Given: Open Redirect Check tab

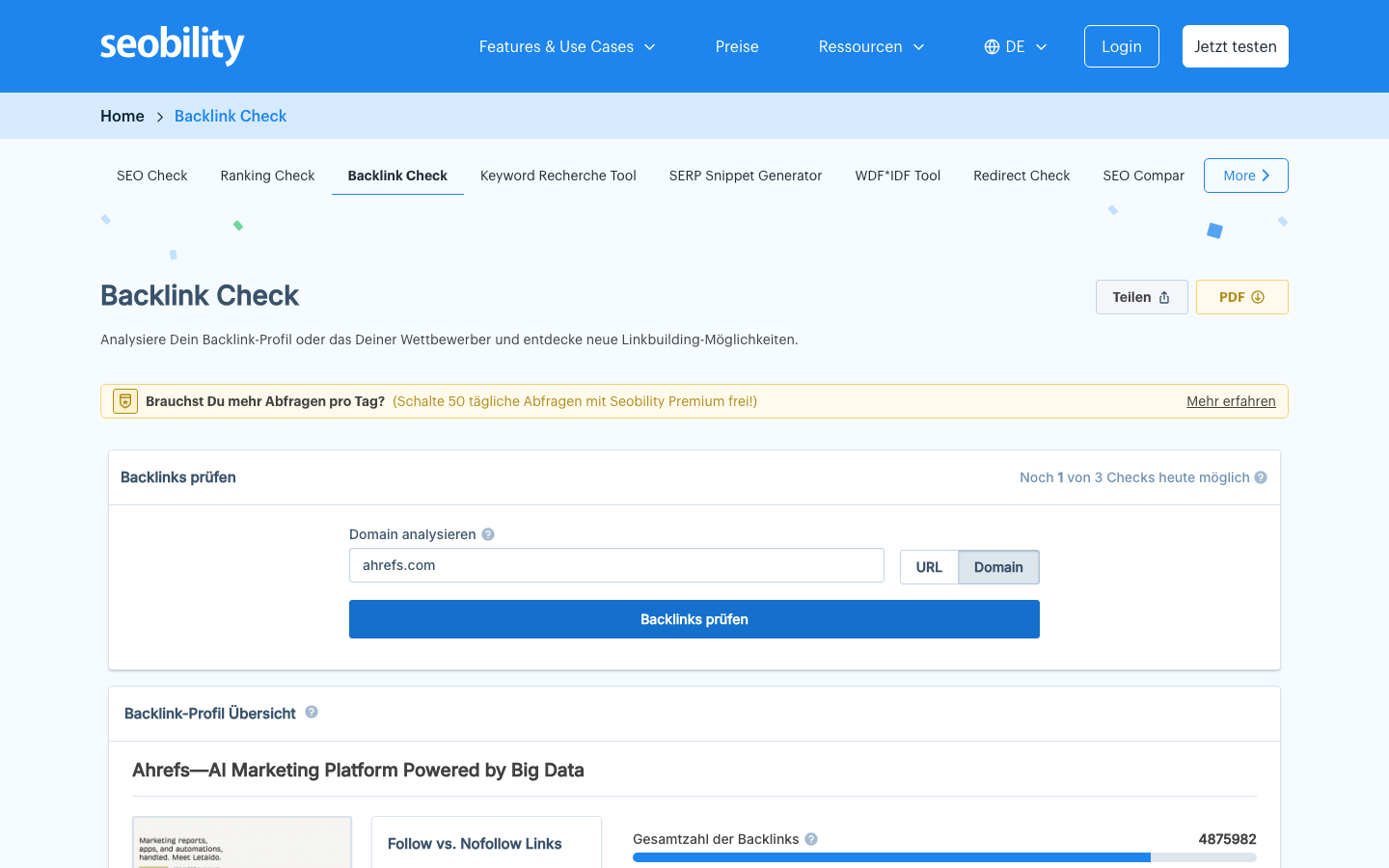Looking at the screenshot, I should point(1021,176).
